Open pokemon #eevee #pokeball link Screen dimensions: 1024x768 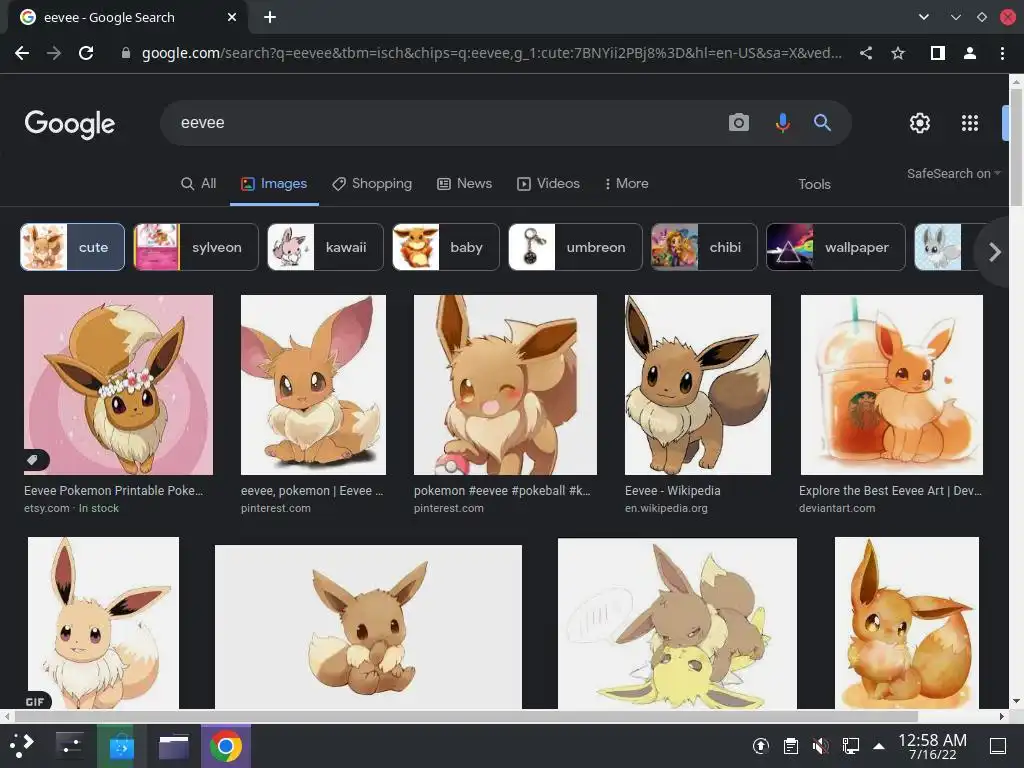tap(502, 490)
